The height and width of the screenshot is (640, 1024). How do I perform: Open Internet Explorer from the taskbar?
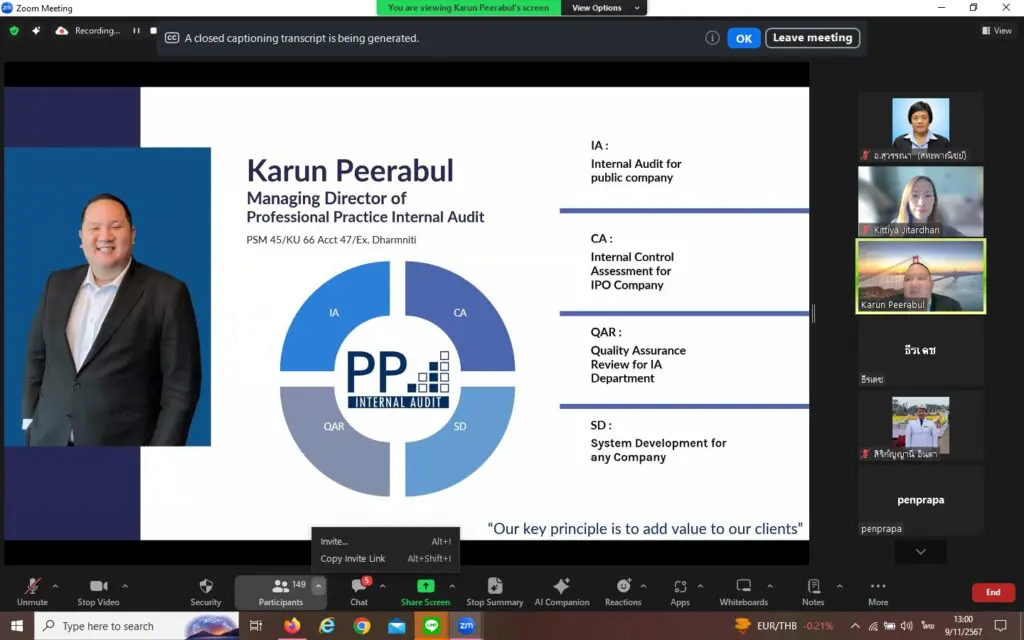click(327, 626)
